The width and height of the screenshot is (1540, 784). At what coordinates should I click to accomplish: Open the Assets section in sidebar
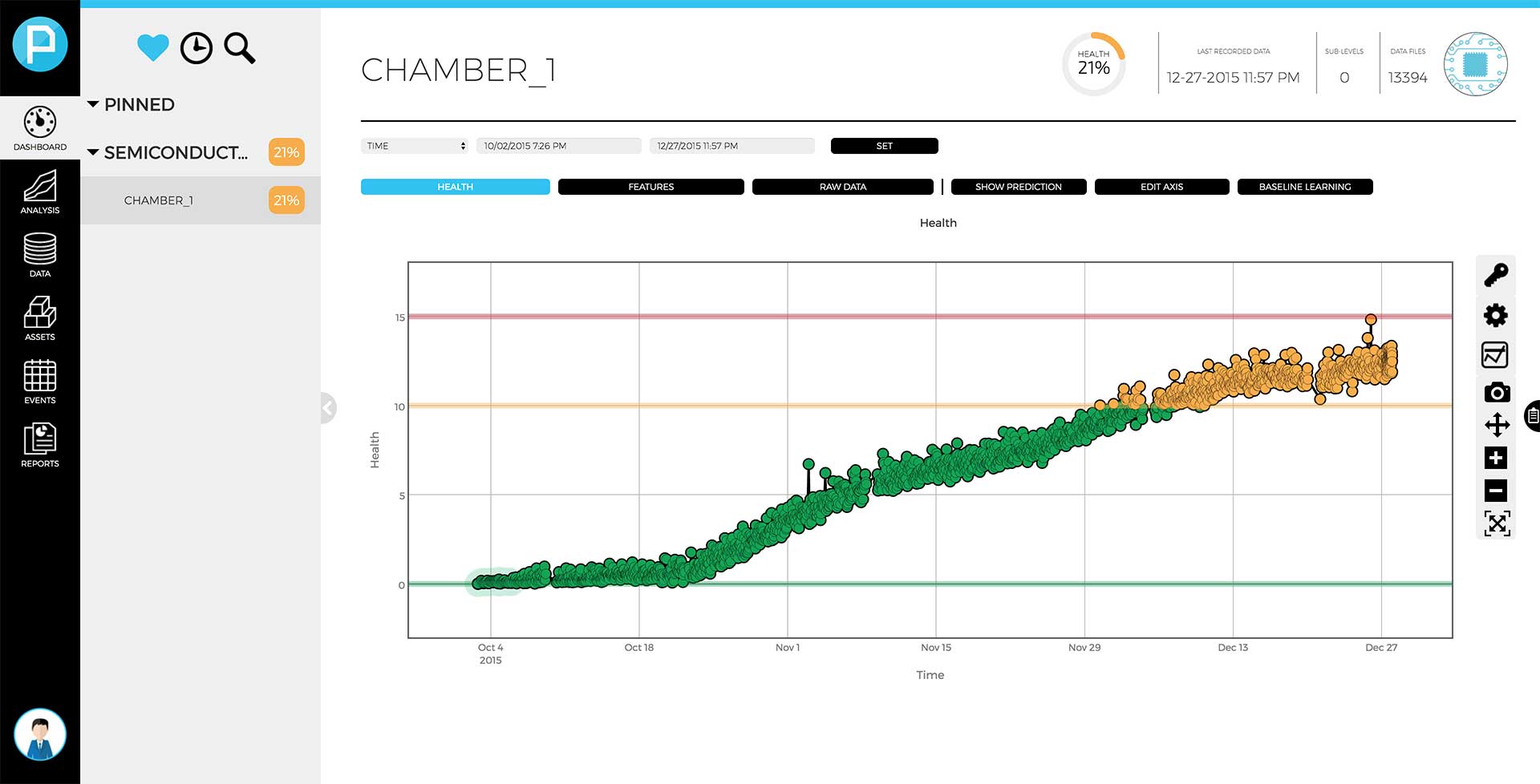pyautogui.click(x=40, y=318)
